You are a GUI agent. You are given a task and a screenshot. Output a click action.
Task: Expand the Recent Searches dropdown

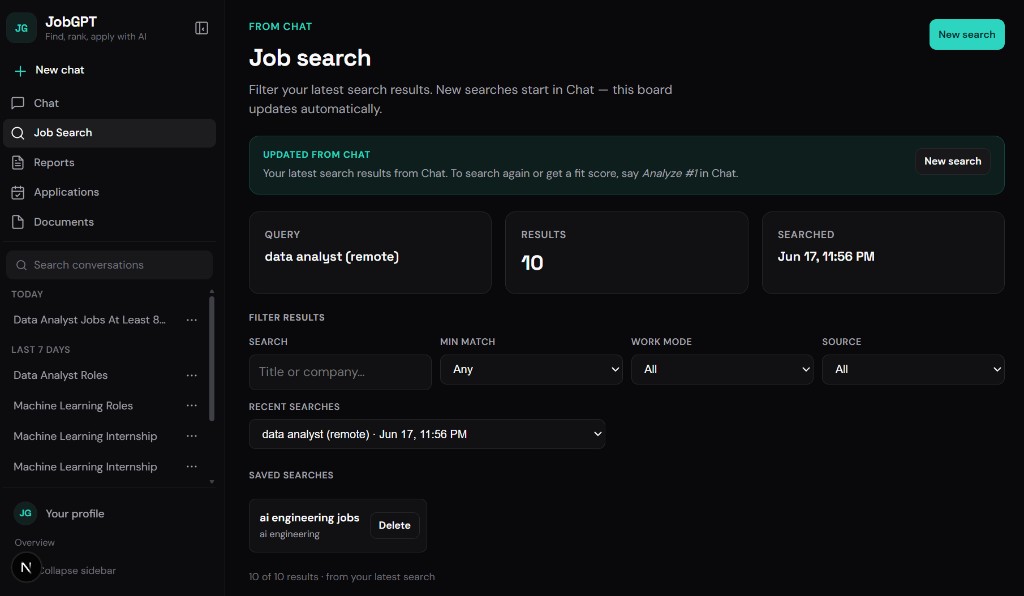tap(427, 434)
